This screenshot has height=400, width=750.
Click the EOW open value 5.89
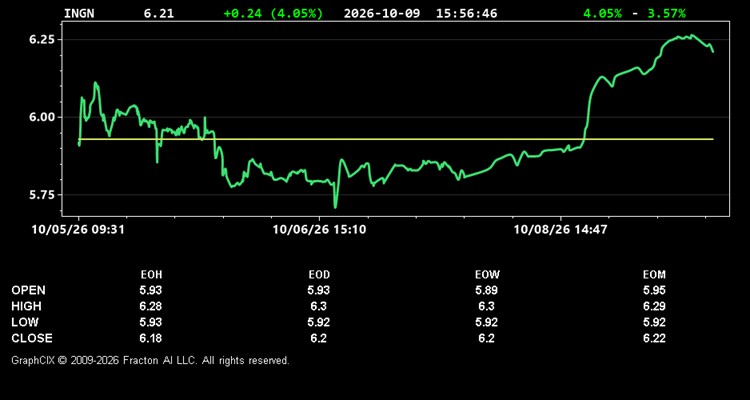coord(486,290)
